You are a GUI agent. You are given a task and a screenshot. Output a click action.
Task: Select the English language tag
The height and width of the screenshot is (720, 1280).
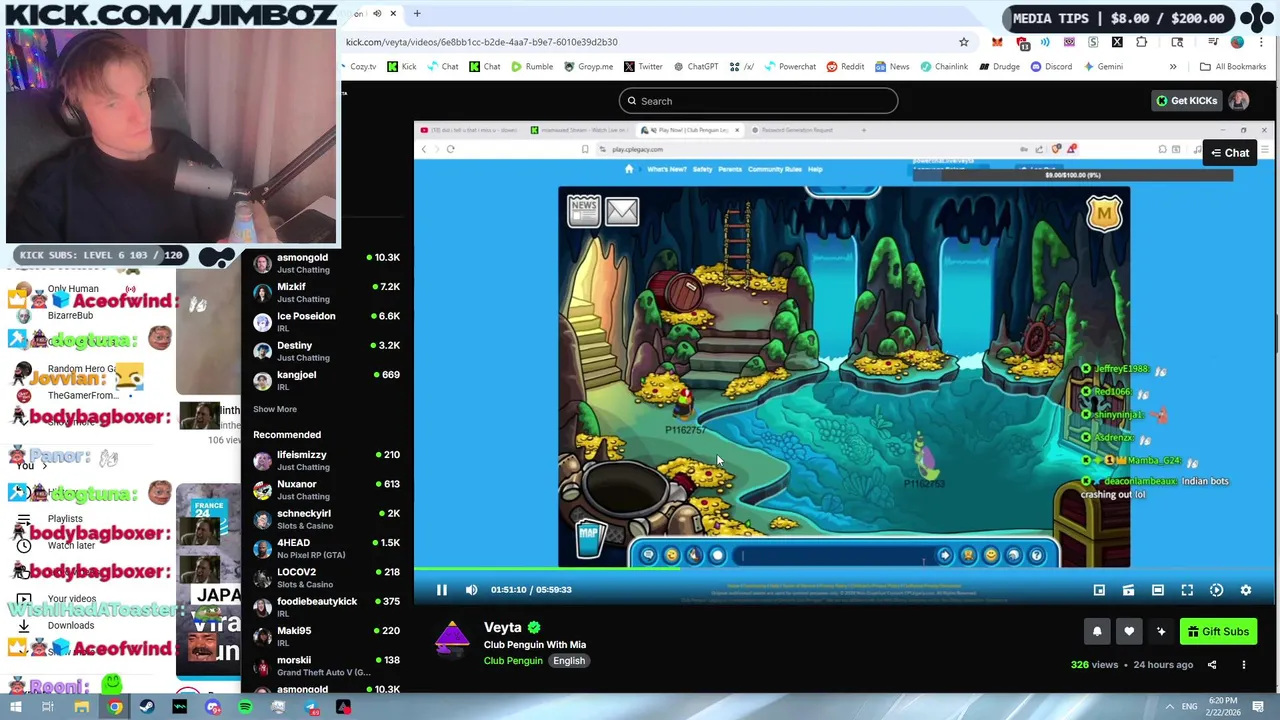tap(569, 661)
